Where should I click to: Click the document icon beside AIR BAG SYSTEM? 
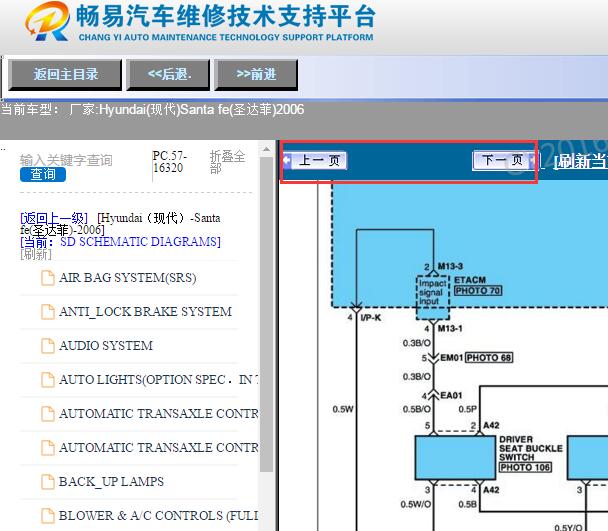pos(48,278)
